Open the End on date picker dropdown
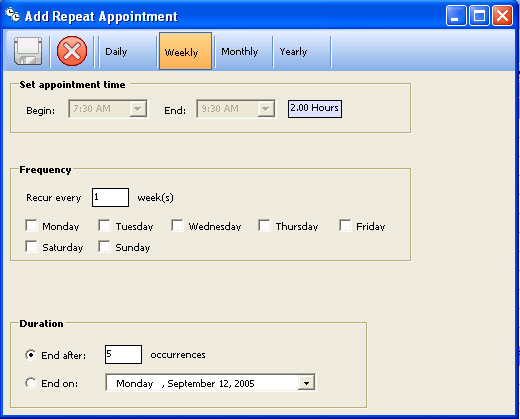 tap(306, 383)
